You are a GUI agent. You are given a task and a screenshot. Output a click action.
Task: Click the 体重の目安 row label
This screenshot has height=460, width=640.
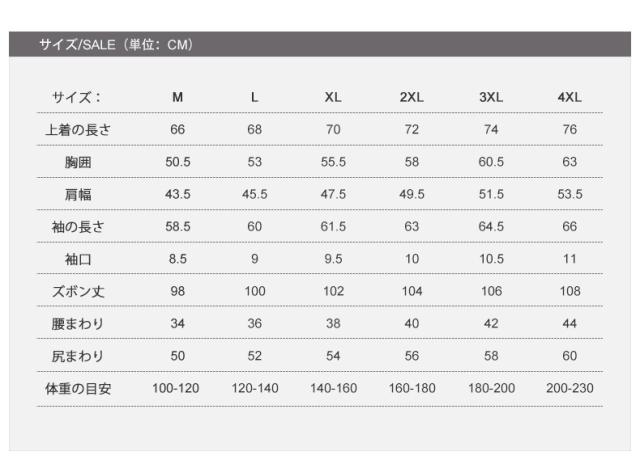coord(77,388)
